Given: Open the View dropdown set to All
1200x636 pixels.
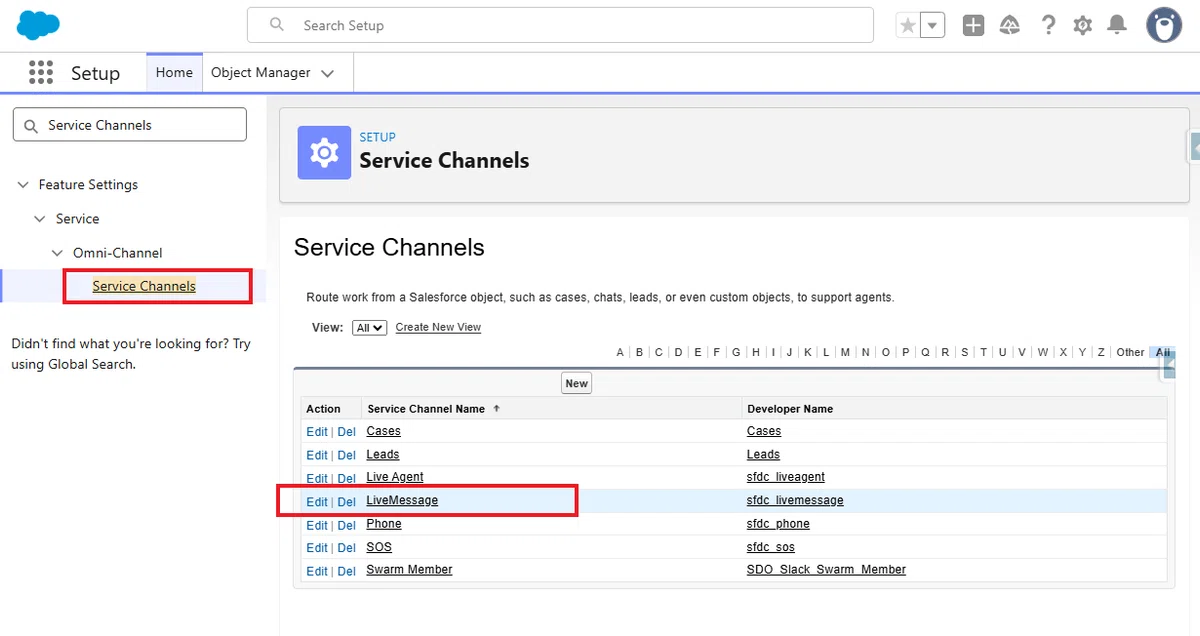Looking at the screenshot, I should (x=370, y=327).
